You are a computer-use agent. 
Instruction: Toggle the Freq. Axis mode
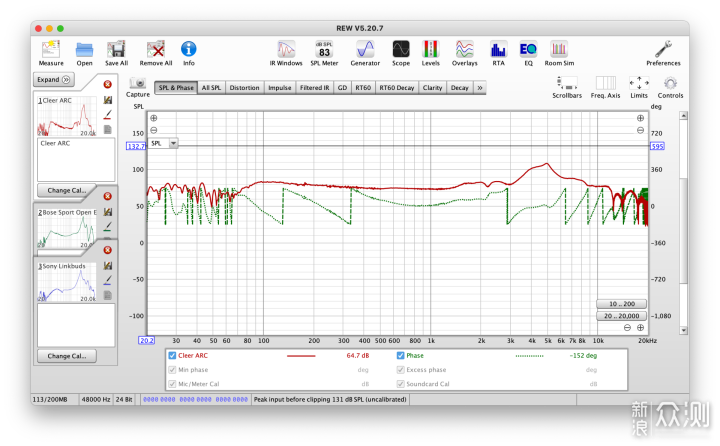(605, 87)
